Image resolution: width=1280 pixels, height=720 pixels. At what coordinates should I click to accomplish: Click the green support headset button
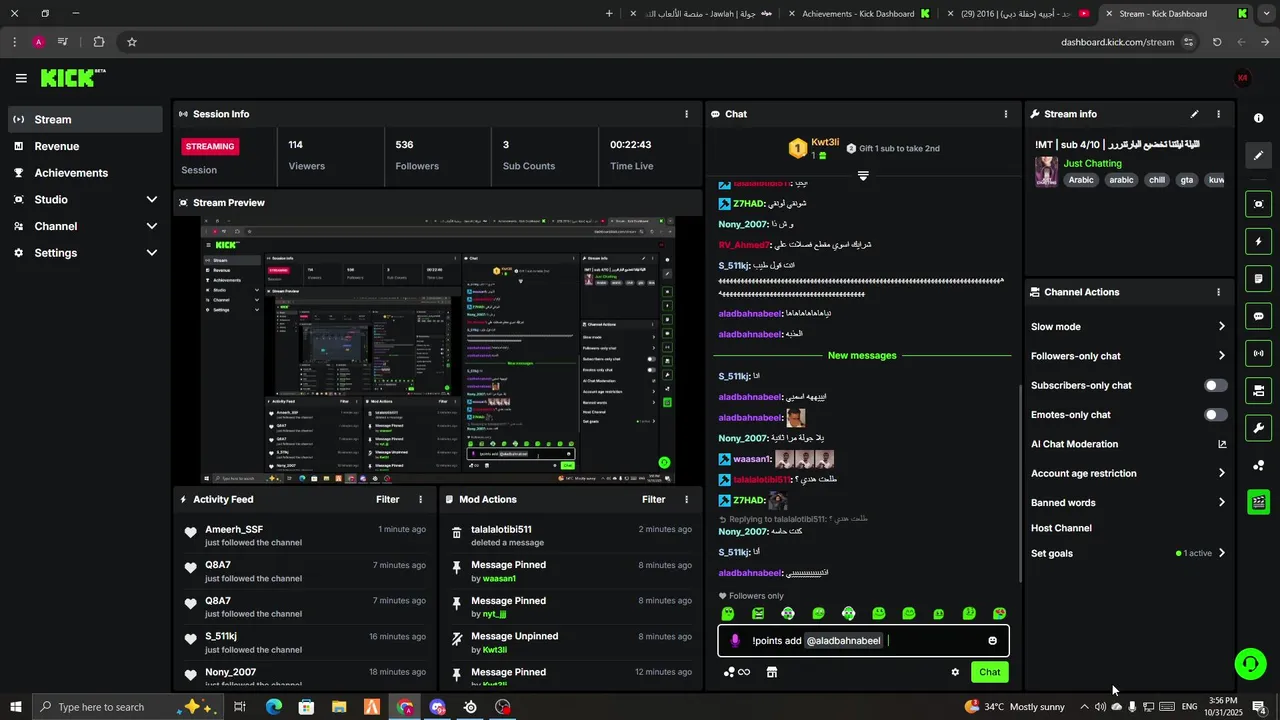coord(1249,663)
